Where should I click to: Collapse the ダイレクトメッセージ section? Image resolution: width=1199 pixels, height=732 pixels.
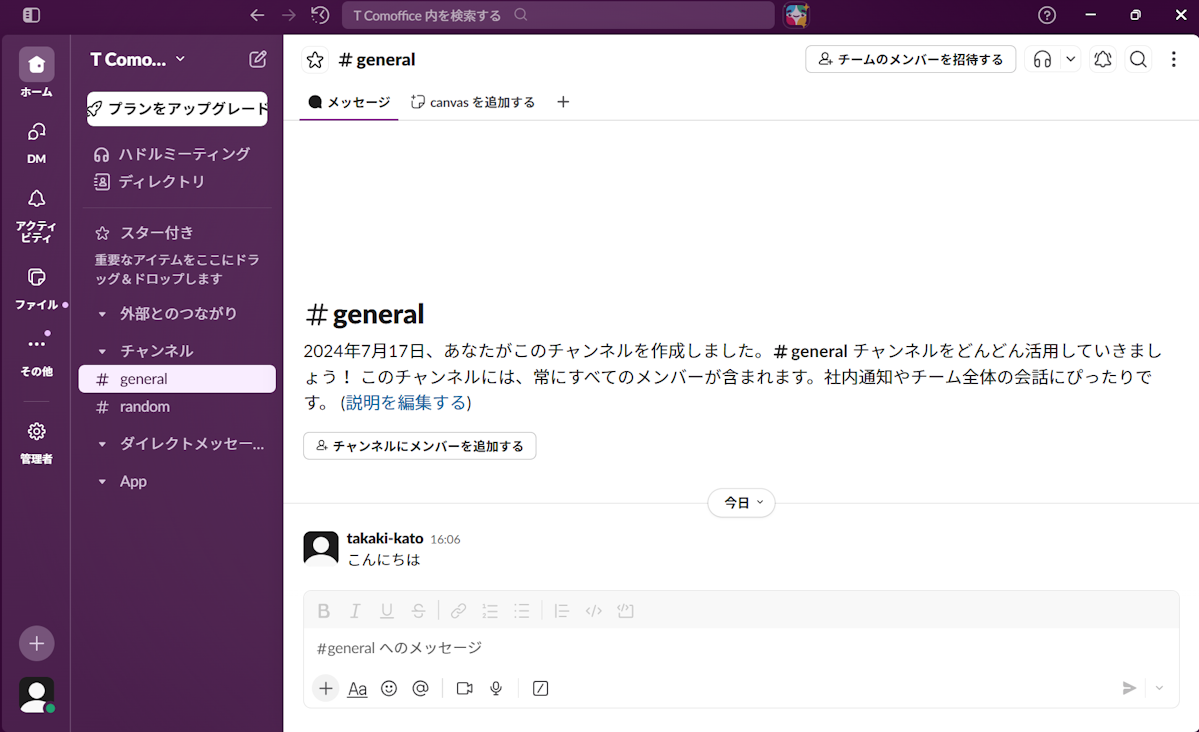tap(102, 444)
